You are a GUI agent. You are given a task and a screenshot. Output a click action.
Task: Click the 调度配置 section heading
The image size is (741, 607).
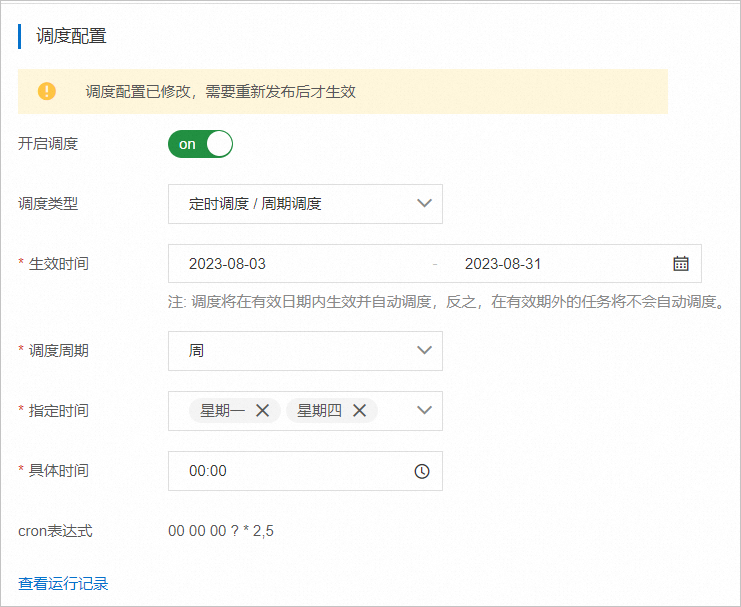71,36
